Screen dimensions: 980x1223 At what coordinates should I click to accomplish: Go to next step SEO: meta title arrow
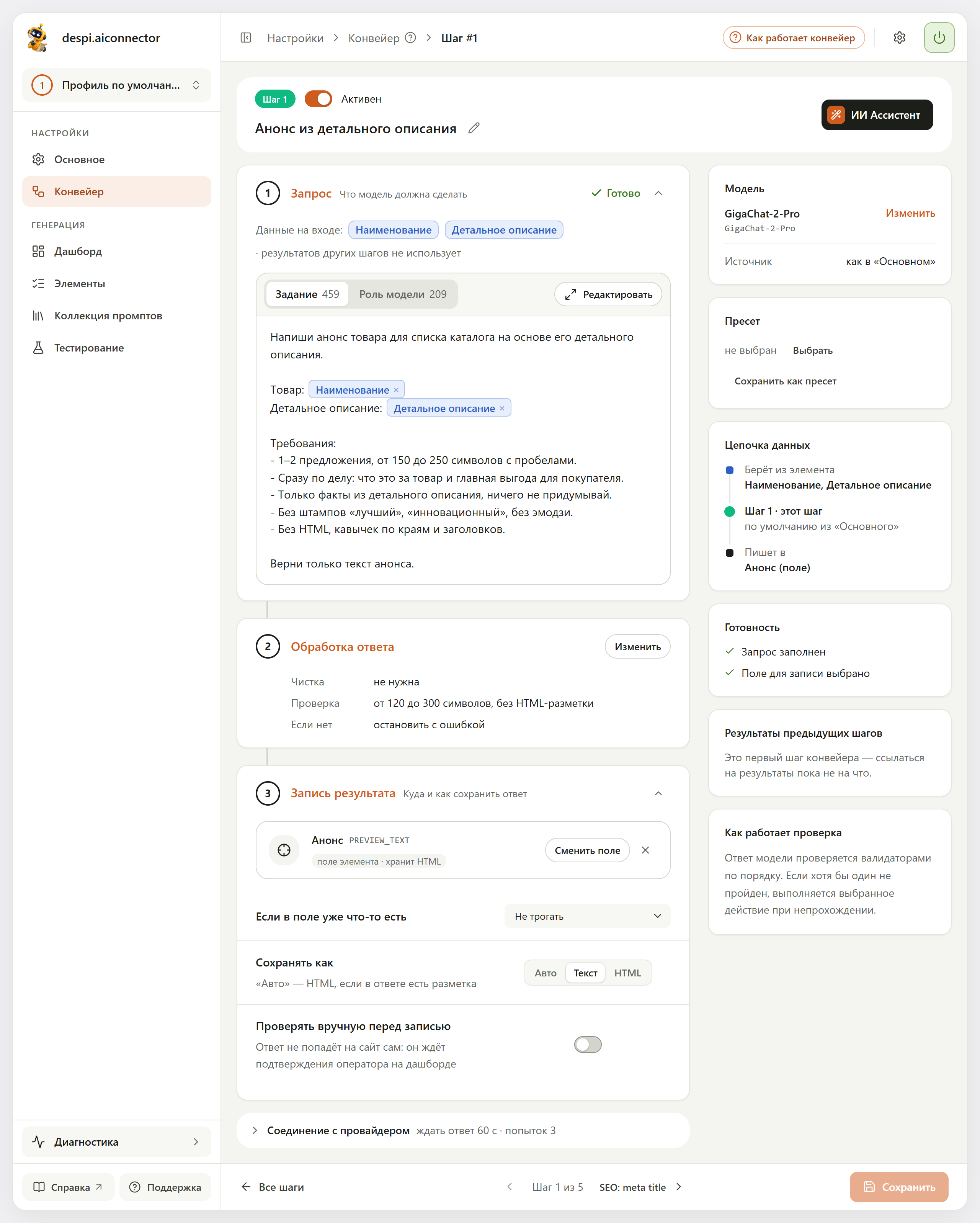679,1187
